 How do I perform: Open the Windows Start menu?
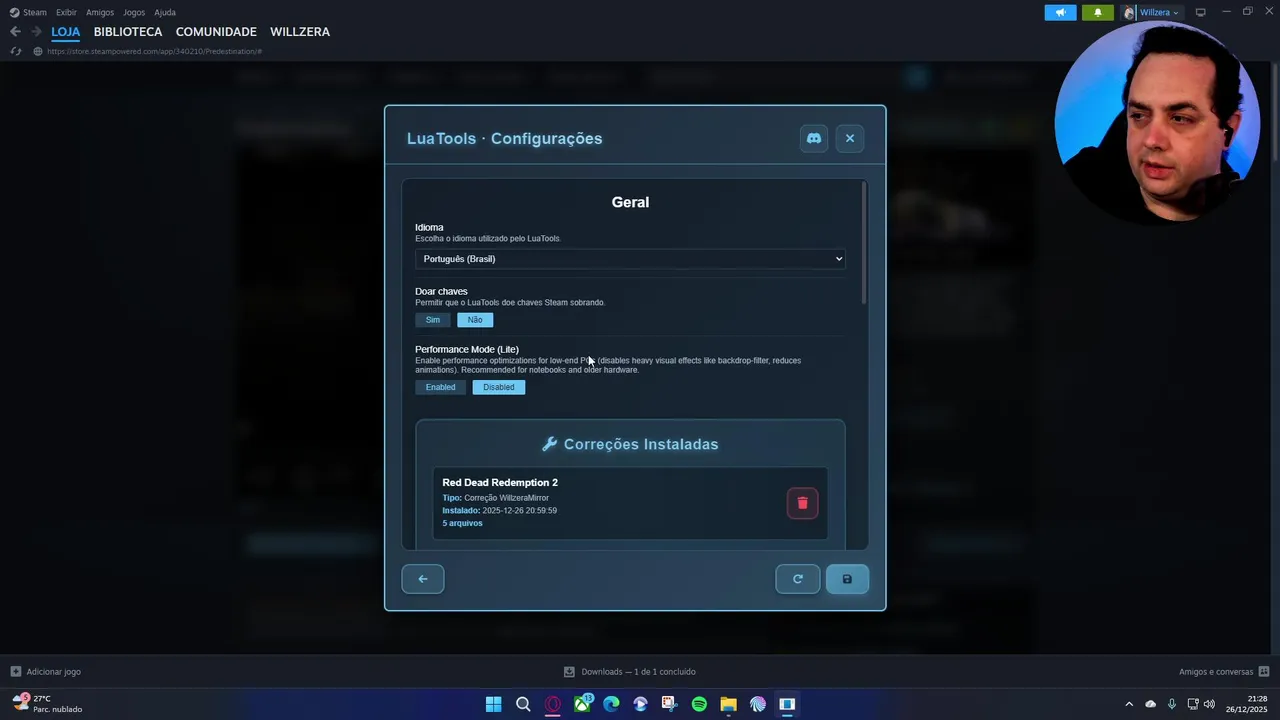click(494, 704)
